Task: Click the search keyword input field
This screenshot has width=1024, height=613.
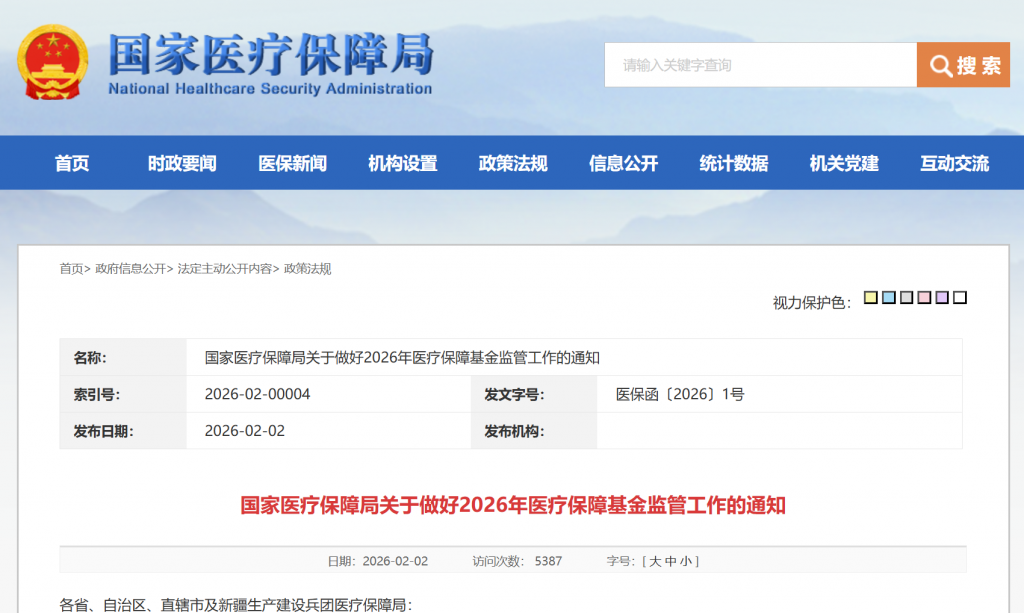Action: 760,65
